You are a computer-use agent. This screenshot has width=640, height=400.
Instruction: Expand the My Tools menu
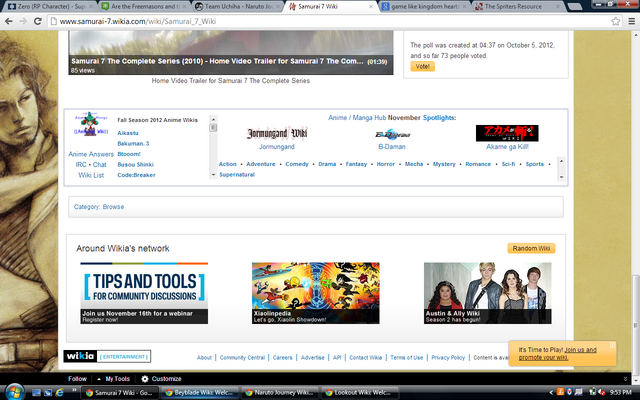point(113,379)
